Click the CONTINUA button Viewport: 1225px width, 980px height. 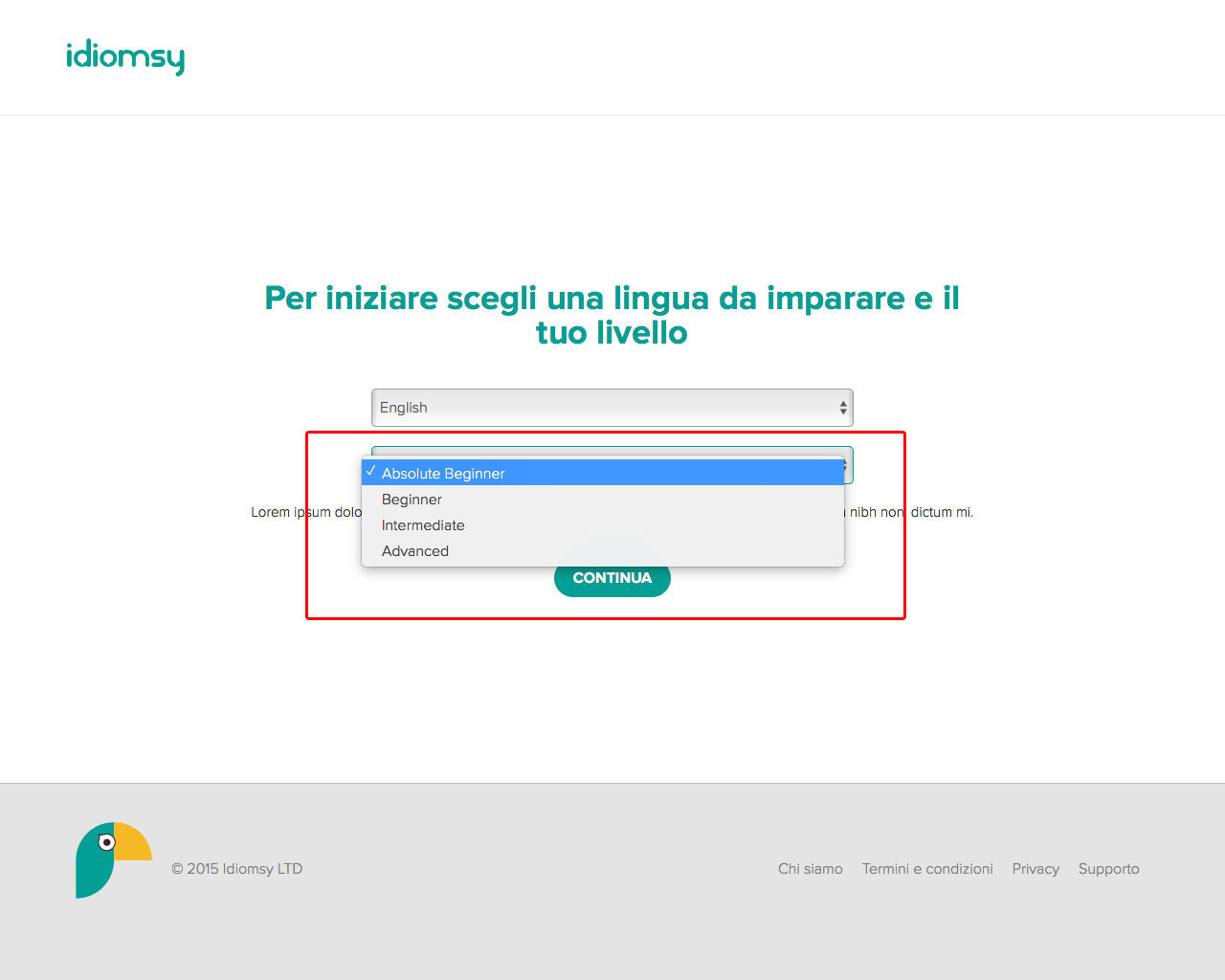[612, 578]
